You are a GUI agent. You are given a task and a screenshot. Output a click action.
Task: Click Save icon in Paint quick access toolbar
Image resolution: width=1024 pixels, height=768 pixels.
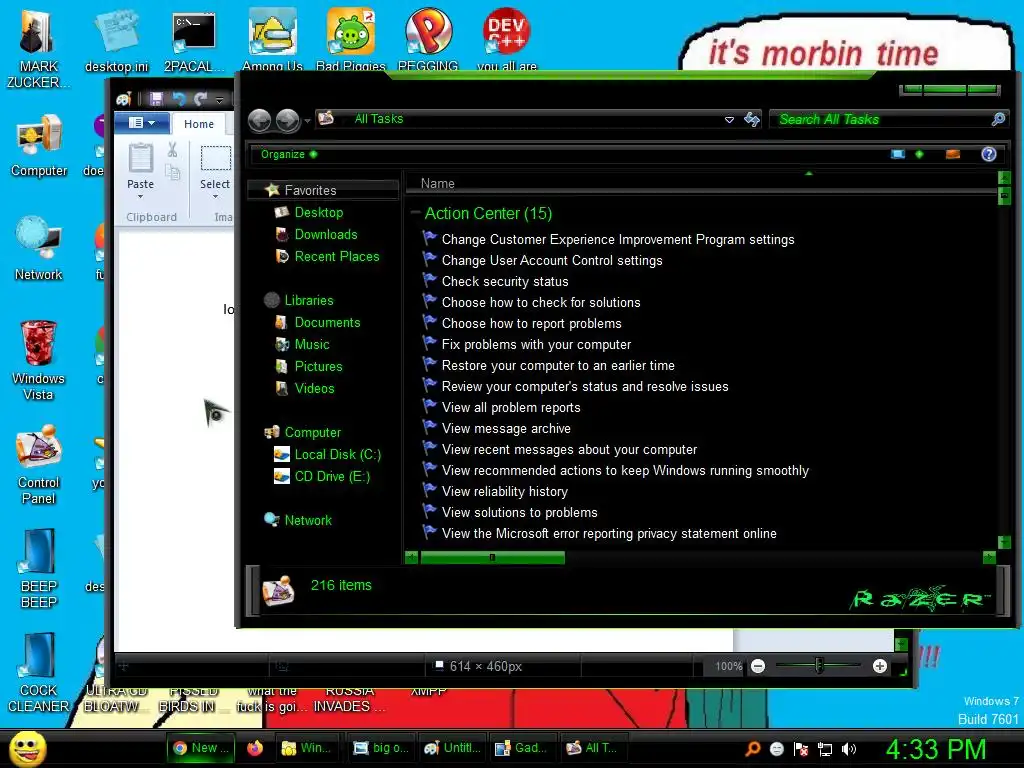pos(156,99)
